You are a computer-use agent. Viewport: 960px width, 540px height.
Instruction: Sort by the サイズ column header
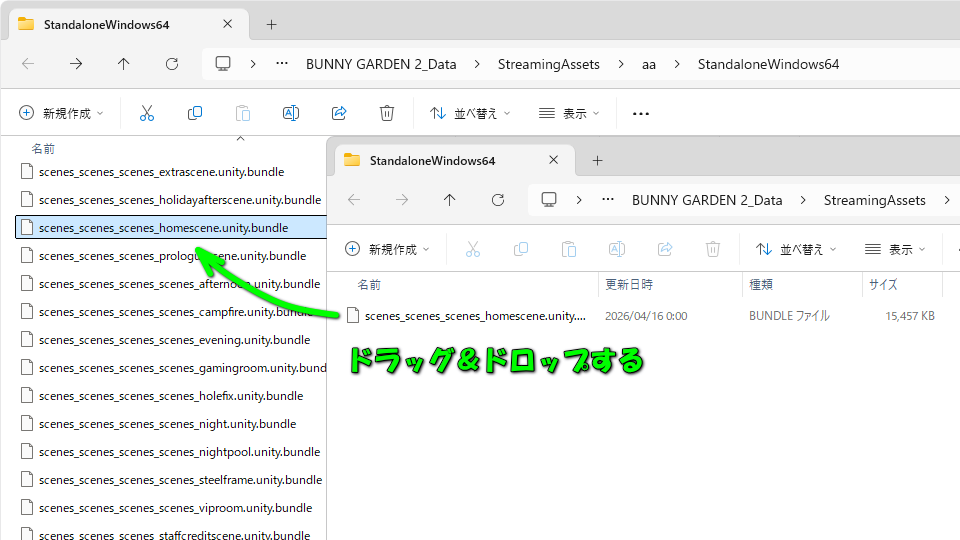883,285
